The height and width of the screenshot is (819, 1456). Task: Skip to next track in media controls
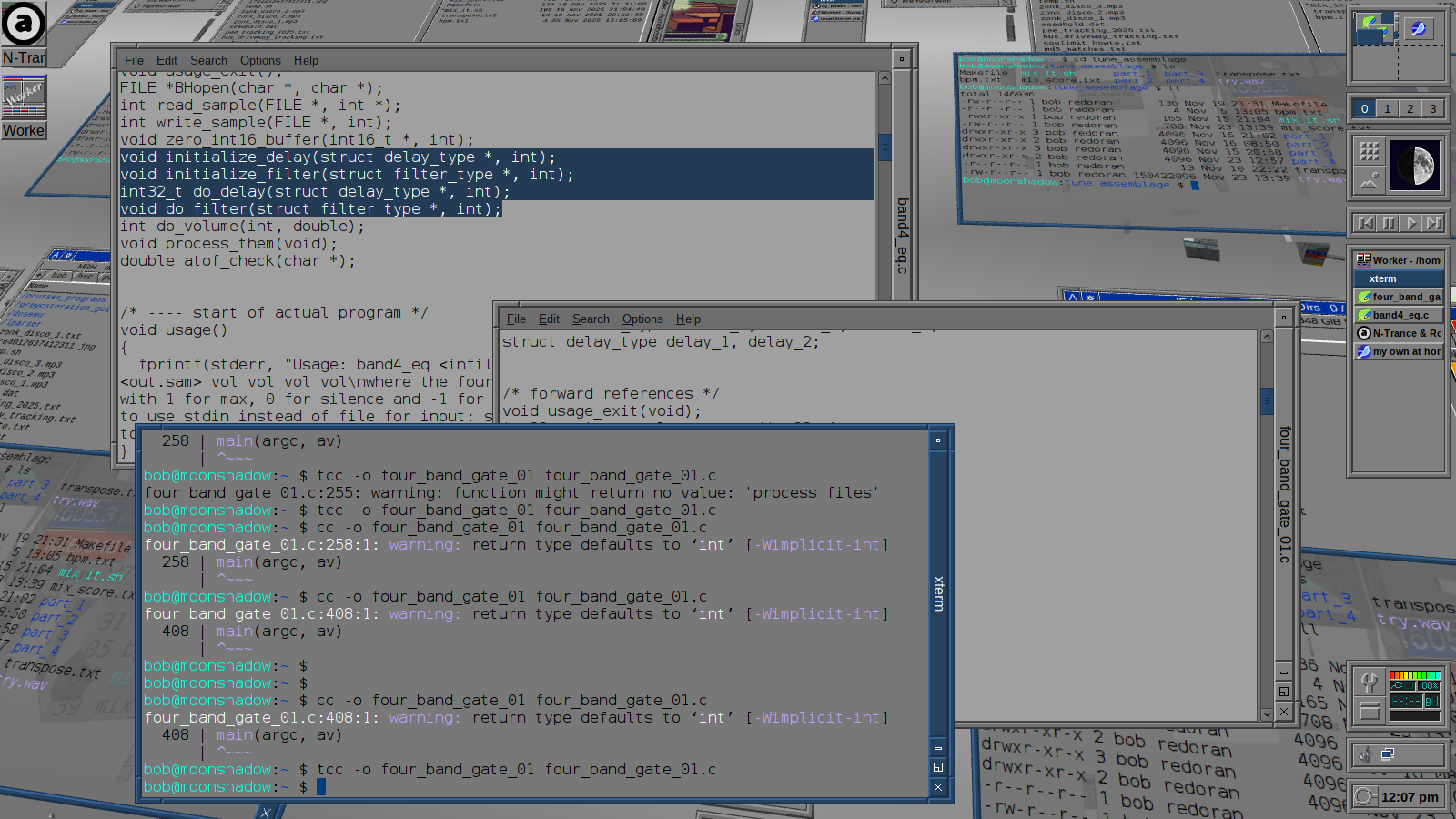coord(1433,223)
